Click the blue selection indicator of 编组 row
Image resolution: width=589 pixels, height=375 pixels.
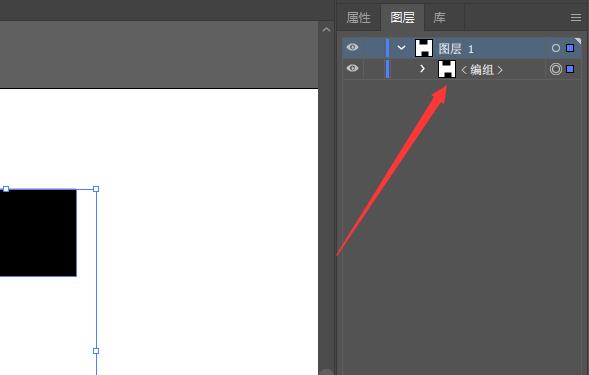click(x=570, y=69)
